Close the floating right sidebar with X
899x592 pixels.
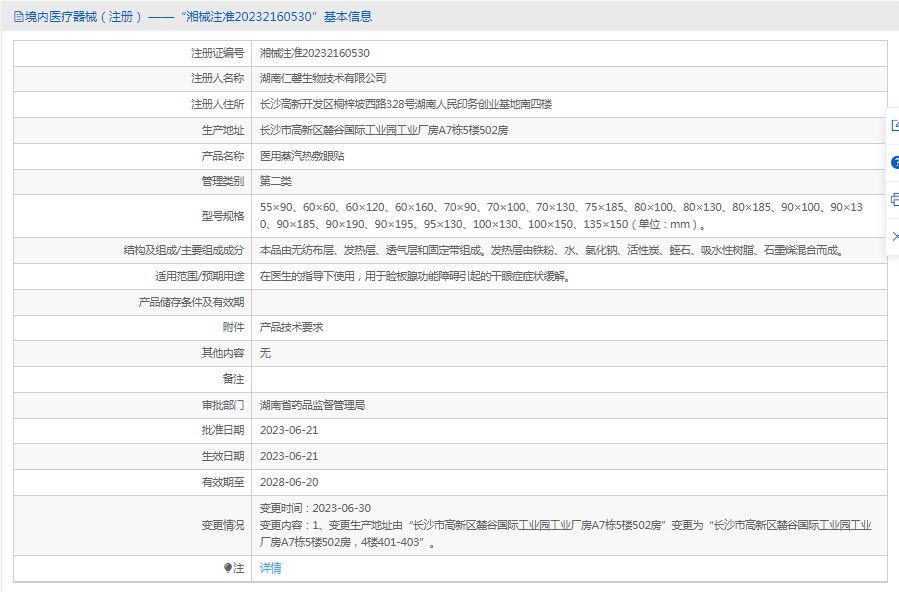[x=893, y=236]
